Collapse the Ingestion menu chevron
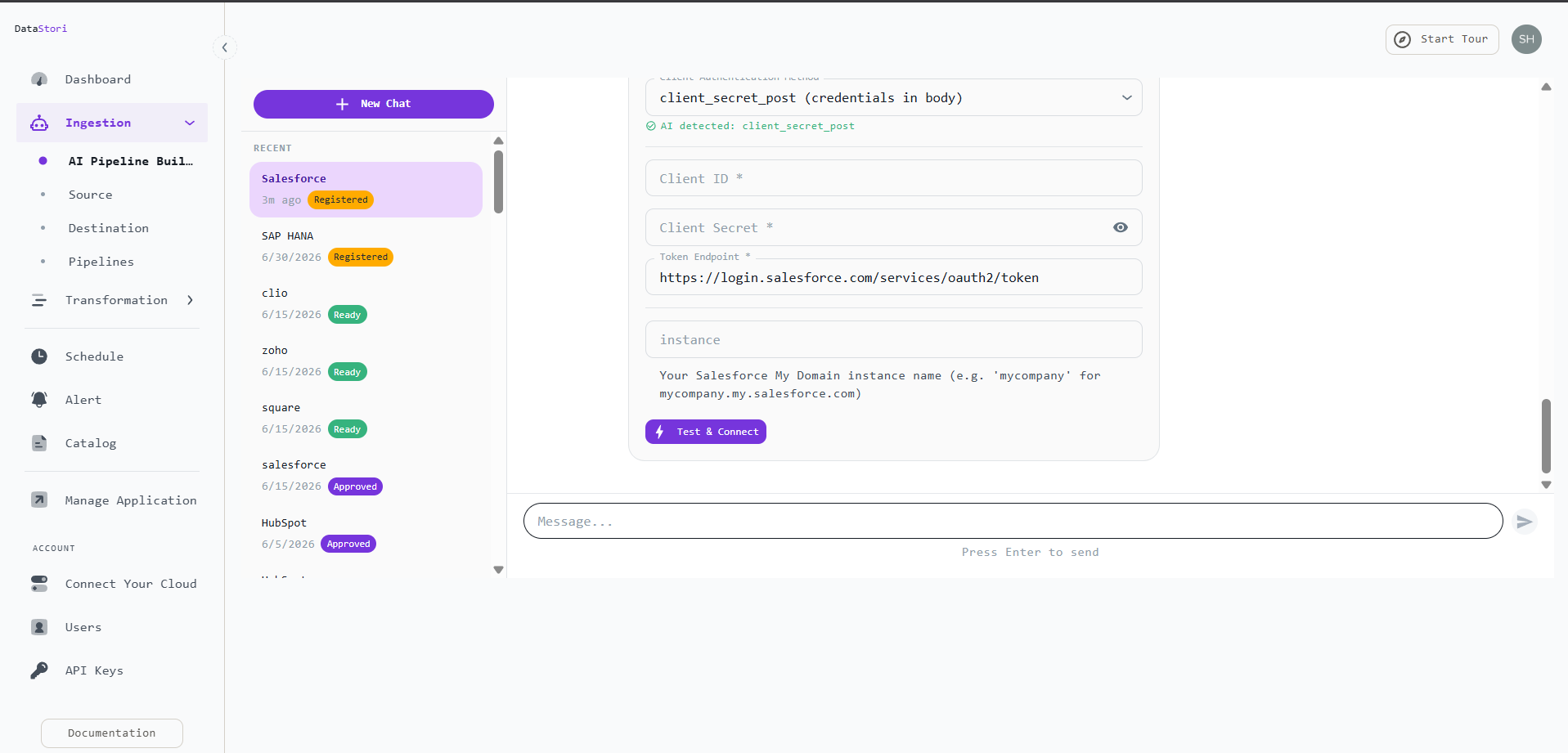This screenshot has width=1568, height=753. tap(190, 123)
